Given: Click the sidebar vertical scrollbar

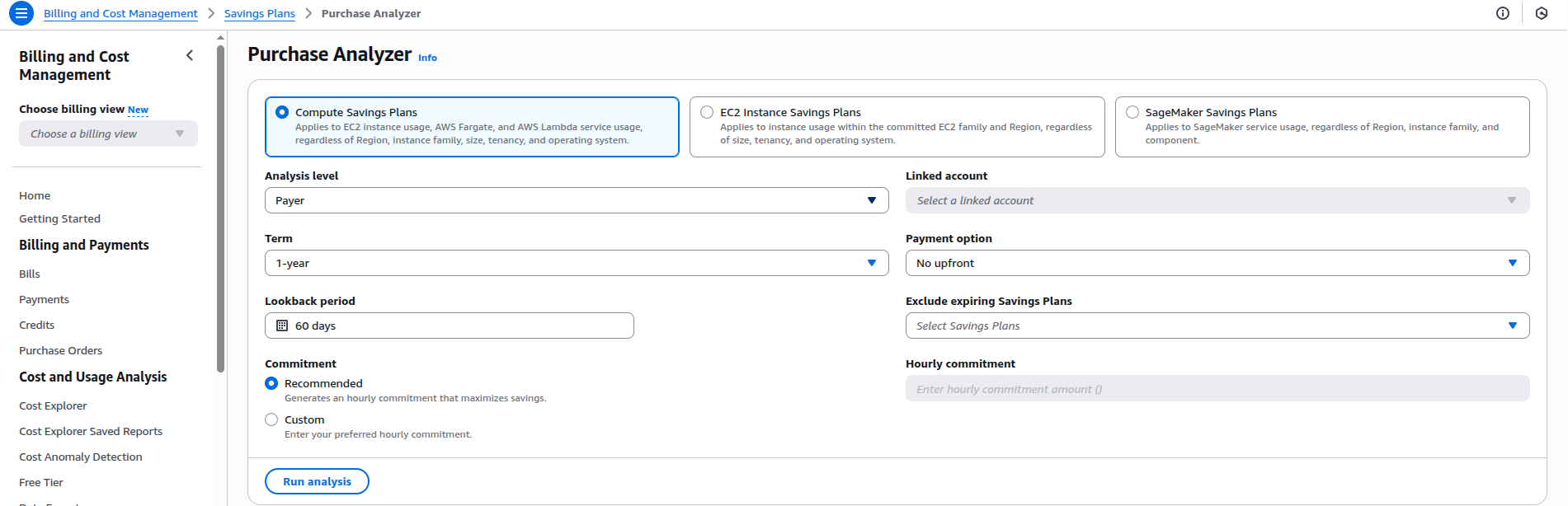Looking at the screenshot, I should click(220, 206).
